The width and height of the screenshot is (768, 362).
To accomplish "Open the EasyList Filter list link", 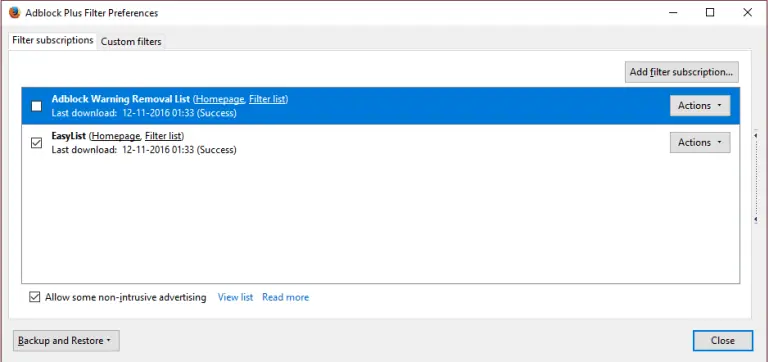I will pyautogui.click(x=164, y=136).
